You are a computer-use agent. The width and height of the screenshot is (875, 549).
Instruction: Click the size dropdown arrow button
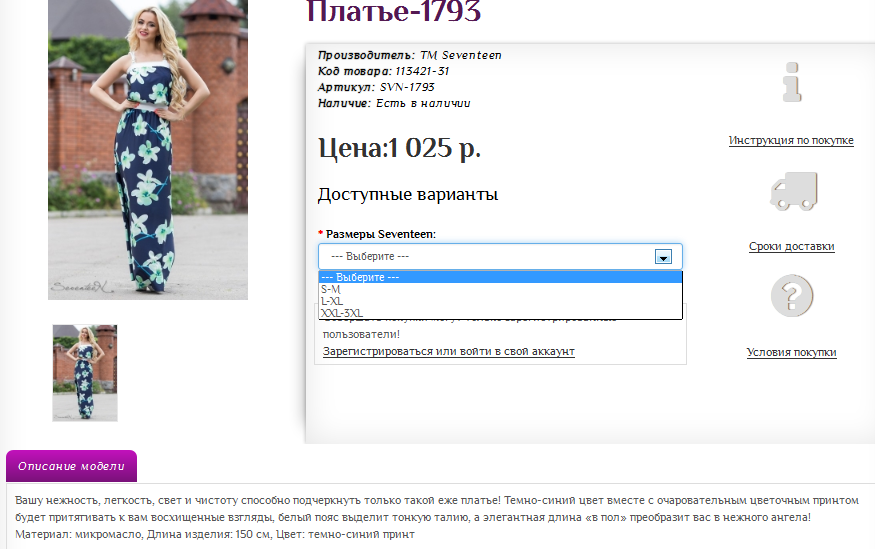663,257
